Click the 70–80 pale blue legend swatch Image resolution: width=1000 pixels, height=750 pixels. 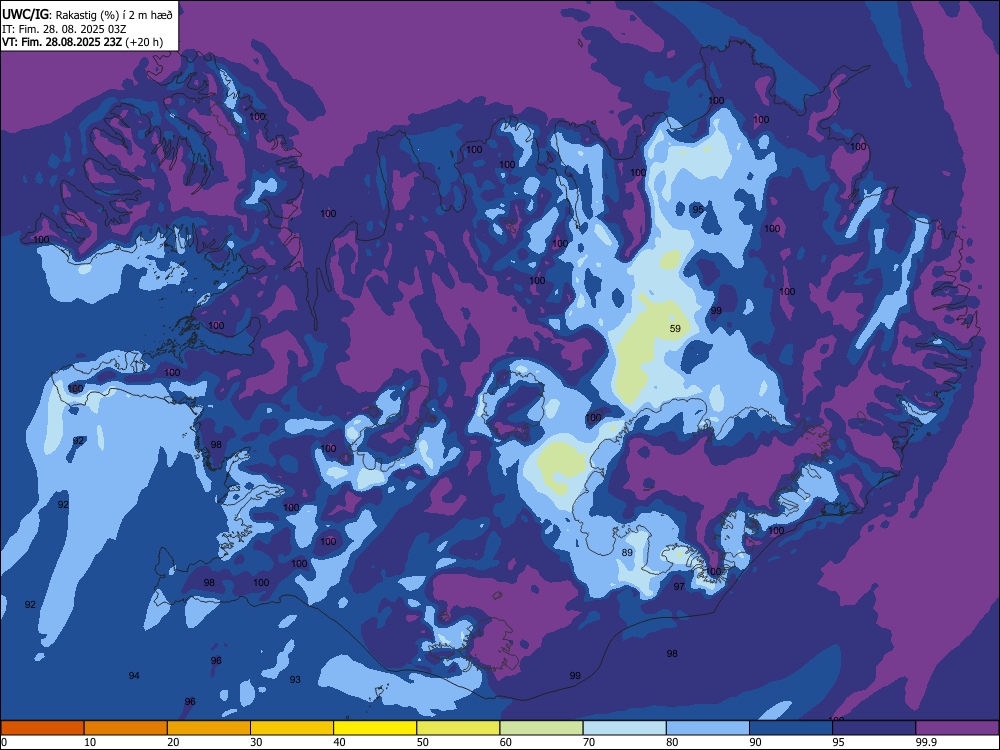coord(624,728)
